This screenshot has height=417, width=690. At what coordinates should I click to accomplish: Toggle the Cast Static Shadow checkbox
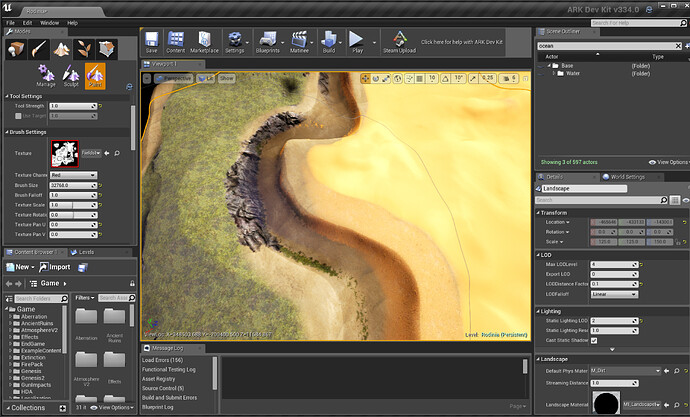click(x=594, y=340)
